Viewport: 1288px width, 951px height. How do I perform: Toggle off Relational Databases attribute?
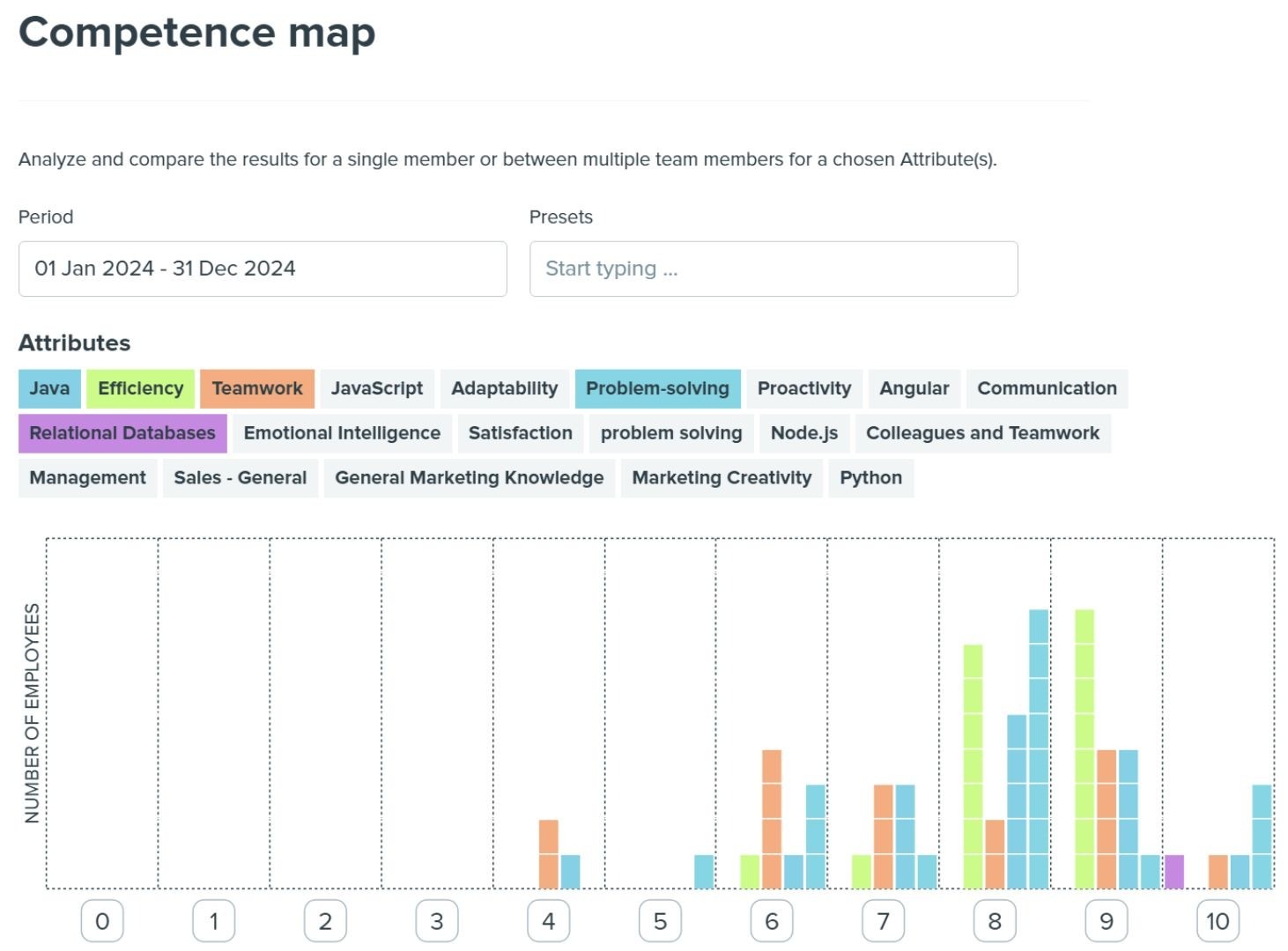(122, 433)
